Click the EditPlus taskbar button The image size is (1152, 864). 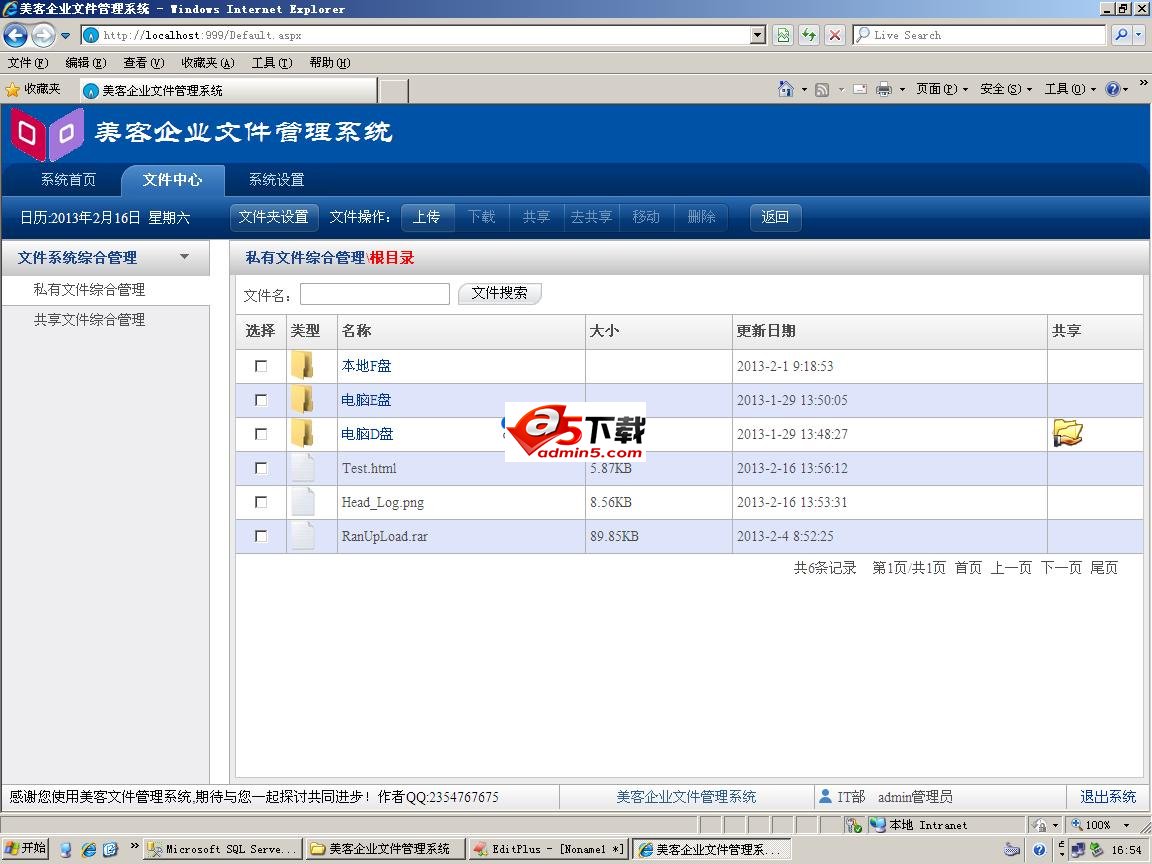548,849
